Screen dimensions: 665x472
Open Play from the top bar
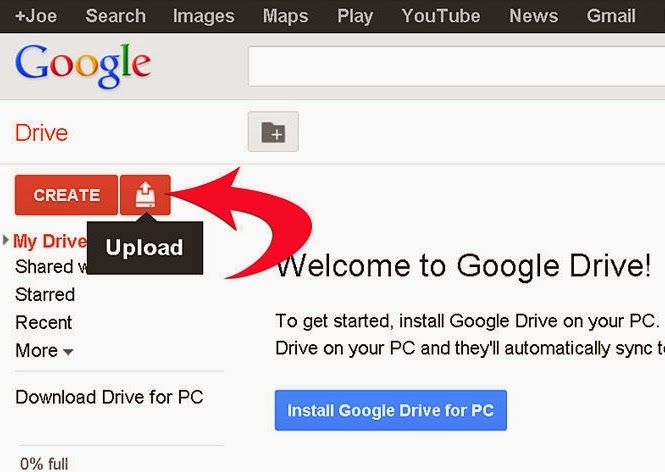click(x=355, y=16)
